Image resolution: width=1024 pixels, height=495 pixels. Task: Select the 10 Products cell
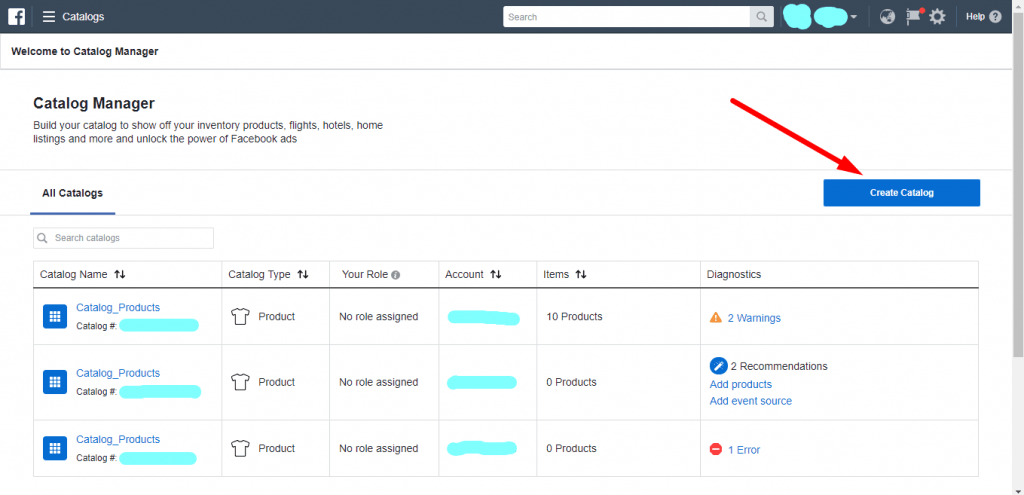[618, 317]
